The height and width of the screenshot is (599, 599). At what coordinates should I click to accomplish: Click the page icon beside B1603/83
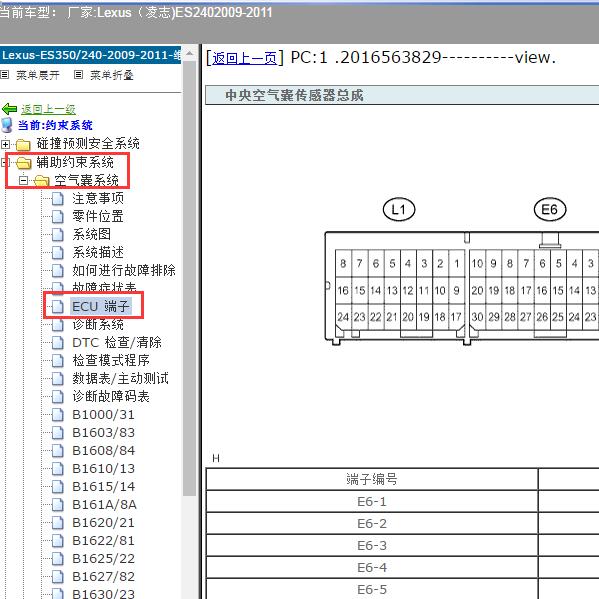click(x=57, y=432)
